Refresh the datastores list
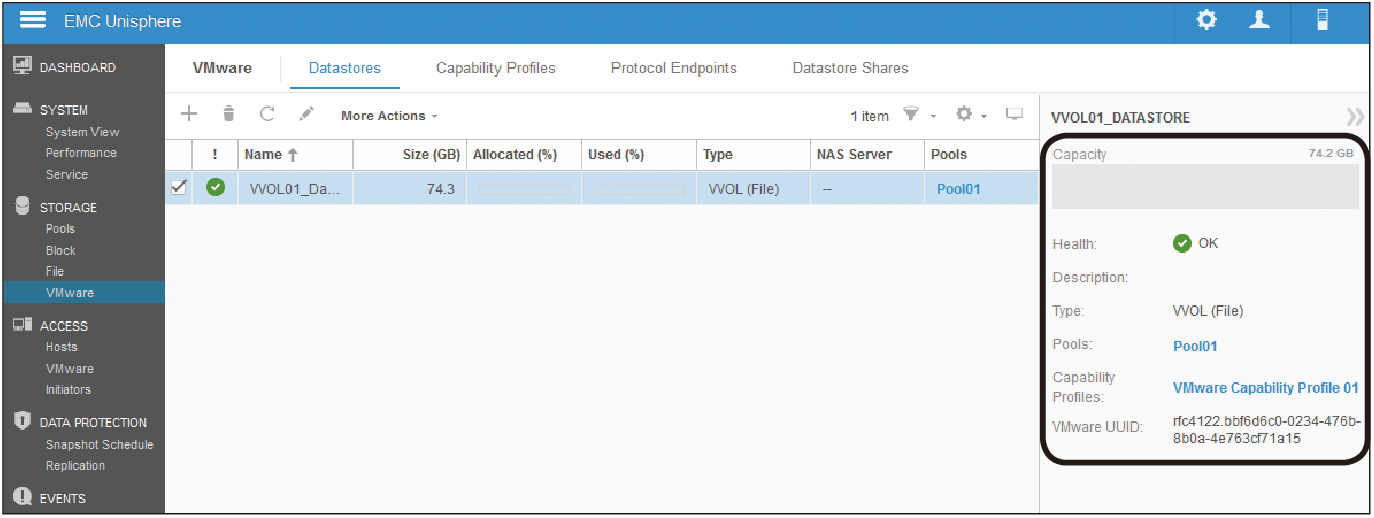 tap(267, 114)
